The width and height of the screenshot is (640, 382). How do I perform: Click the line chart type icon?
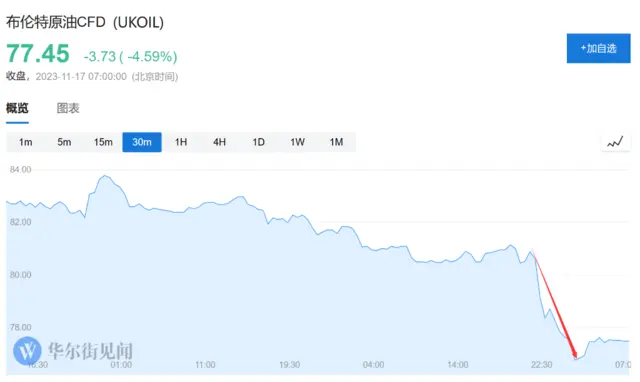[615, 142]
